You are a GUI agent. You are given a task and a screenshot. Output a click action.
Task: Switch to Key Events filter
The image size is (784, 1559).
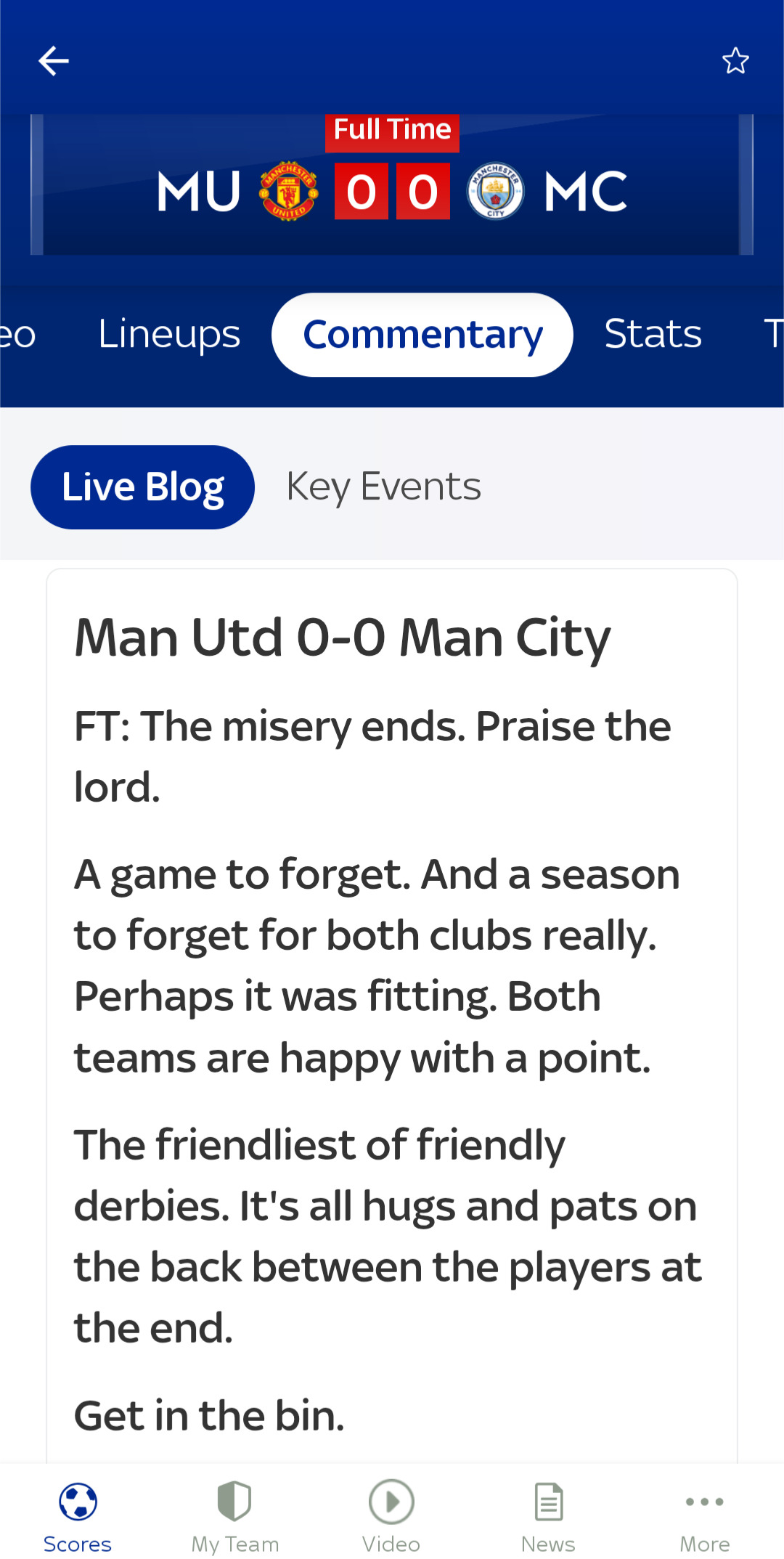click(383, 487)
